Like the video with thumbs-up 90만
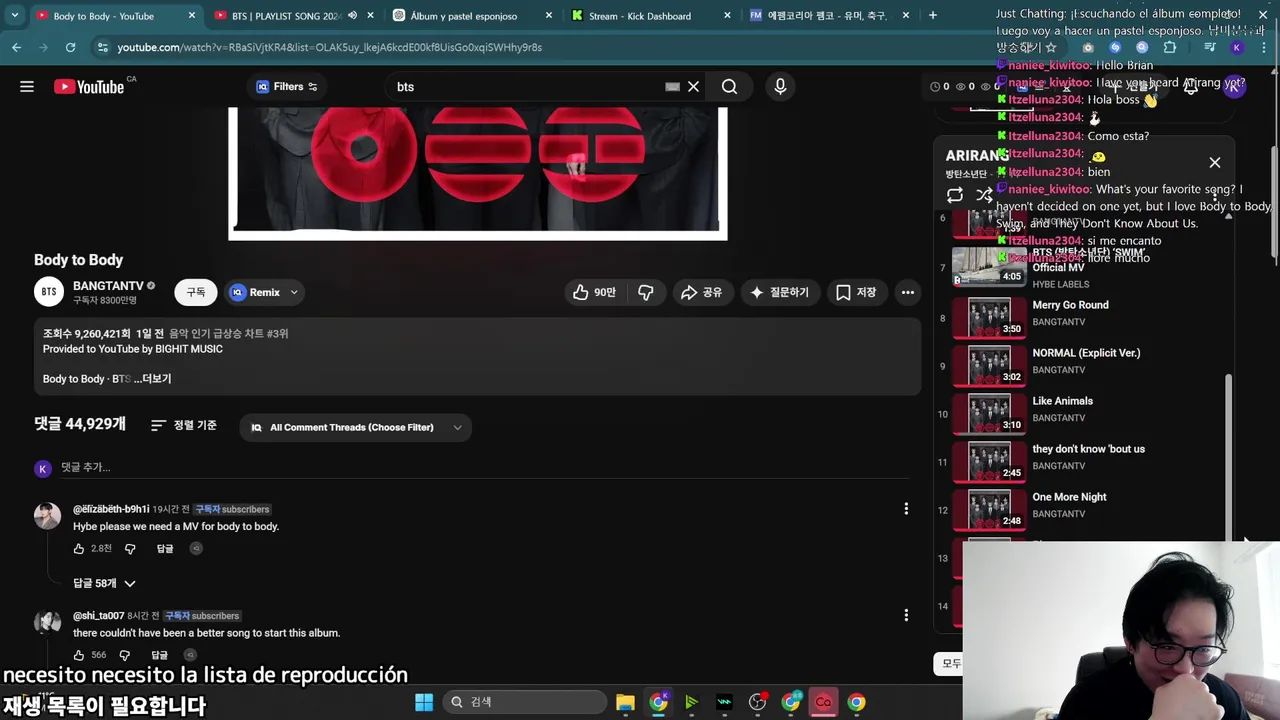The width and height of the screenshot is (1280, 720). [593, 292]
